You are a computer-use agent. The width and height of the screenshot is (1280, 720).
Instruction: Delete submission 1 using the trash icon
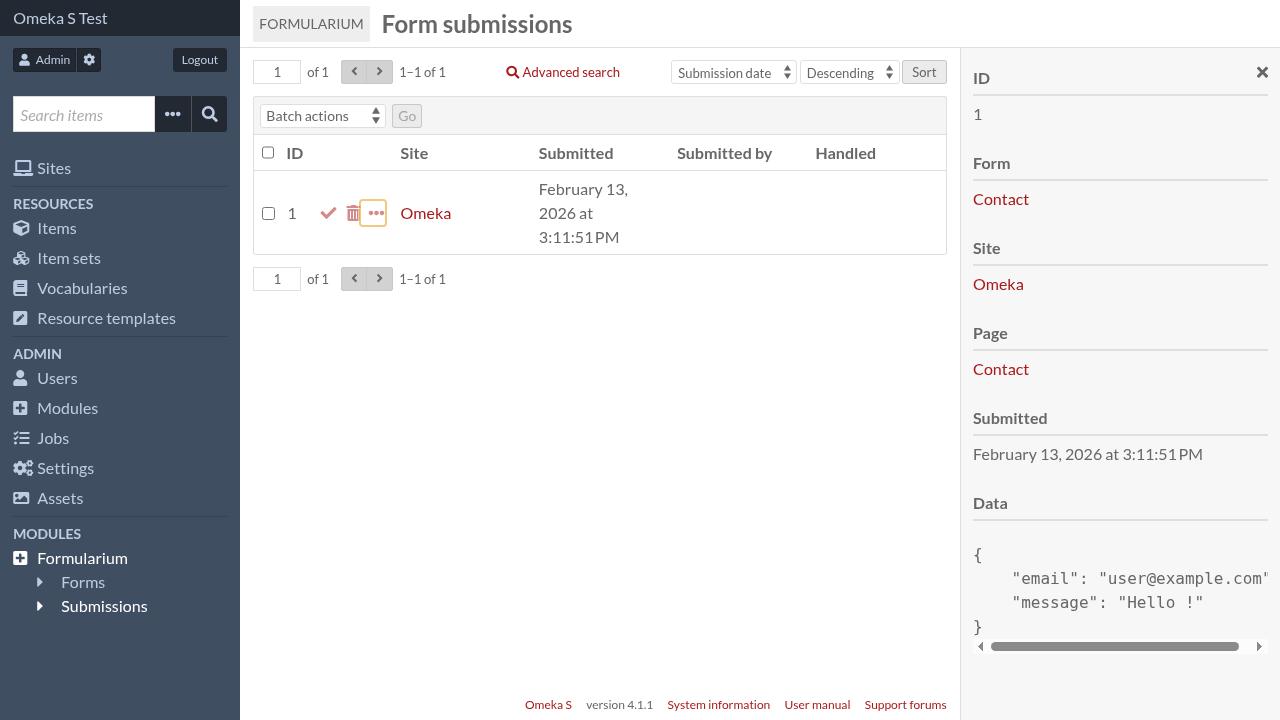352,213
